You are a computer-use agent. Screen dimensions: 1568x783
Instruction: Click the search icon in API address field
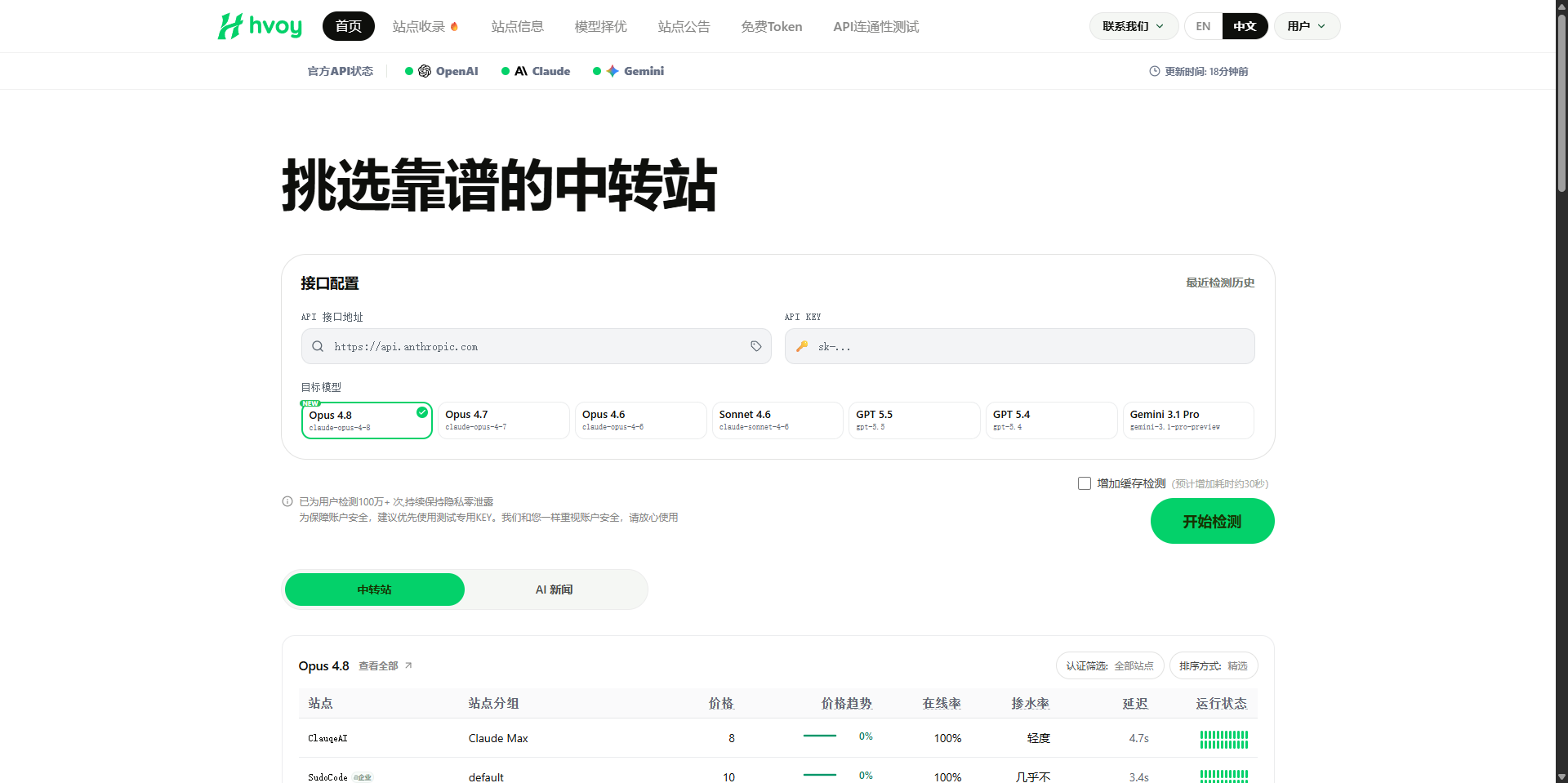click(318, 346)
